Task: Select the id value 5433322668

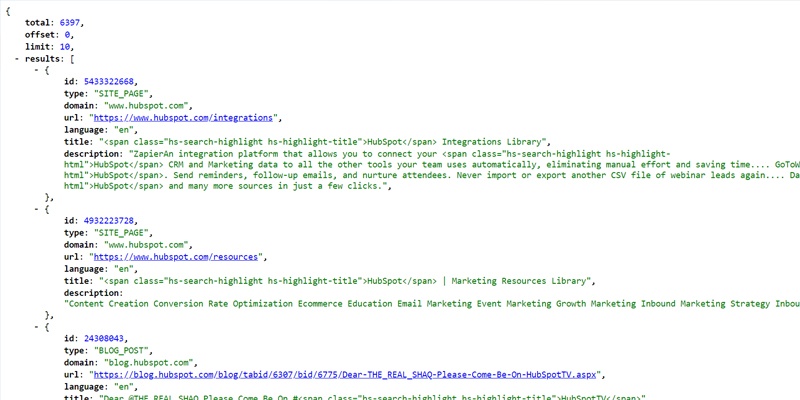Action: 110,82
